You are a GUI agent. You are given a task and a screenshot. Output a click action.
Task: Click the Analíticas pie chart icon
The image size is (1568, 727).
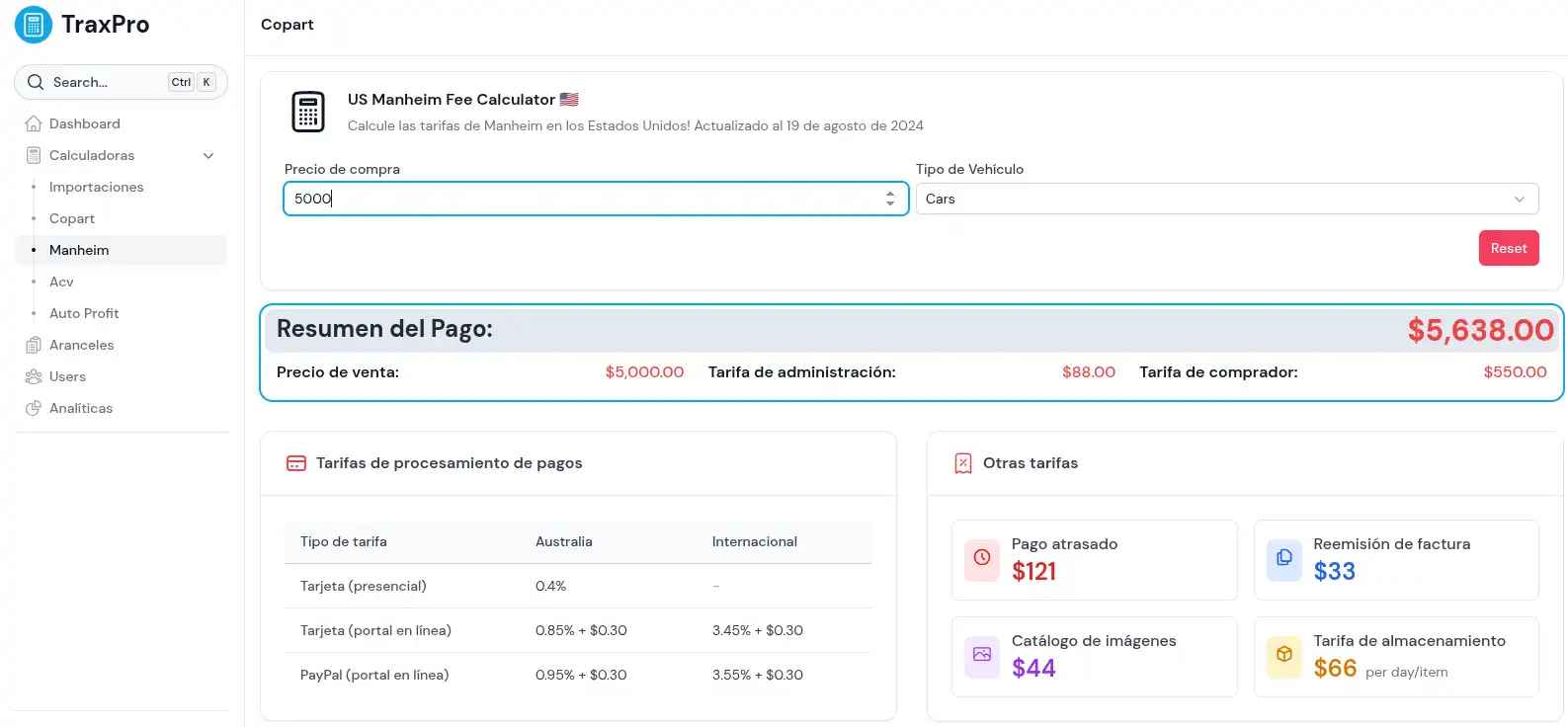tap(34, 408)
